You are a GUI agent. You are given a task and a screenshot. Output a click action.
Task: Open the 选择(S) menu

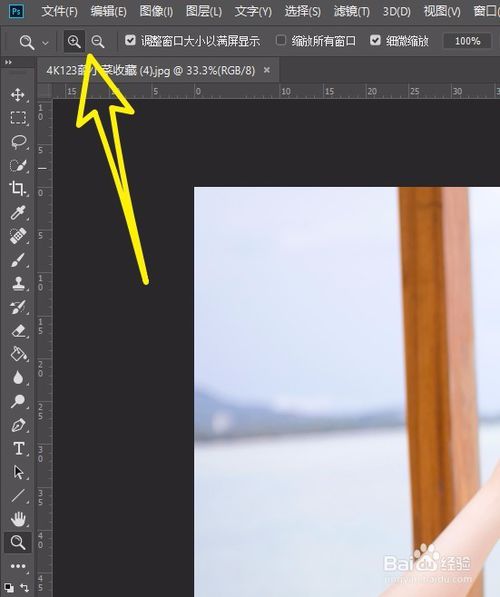[x=303, y=12]
